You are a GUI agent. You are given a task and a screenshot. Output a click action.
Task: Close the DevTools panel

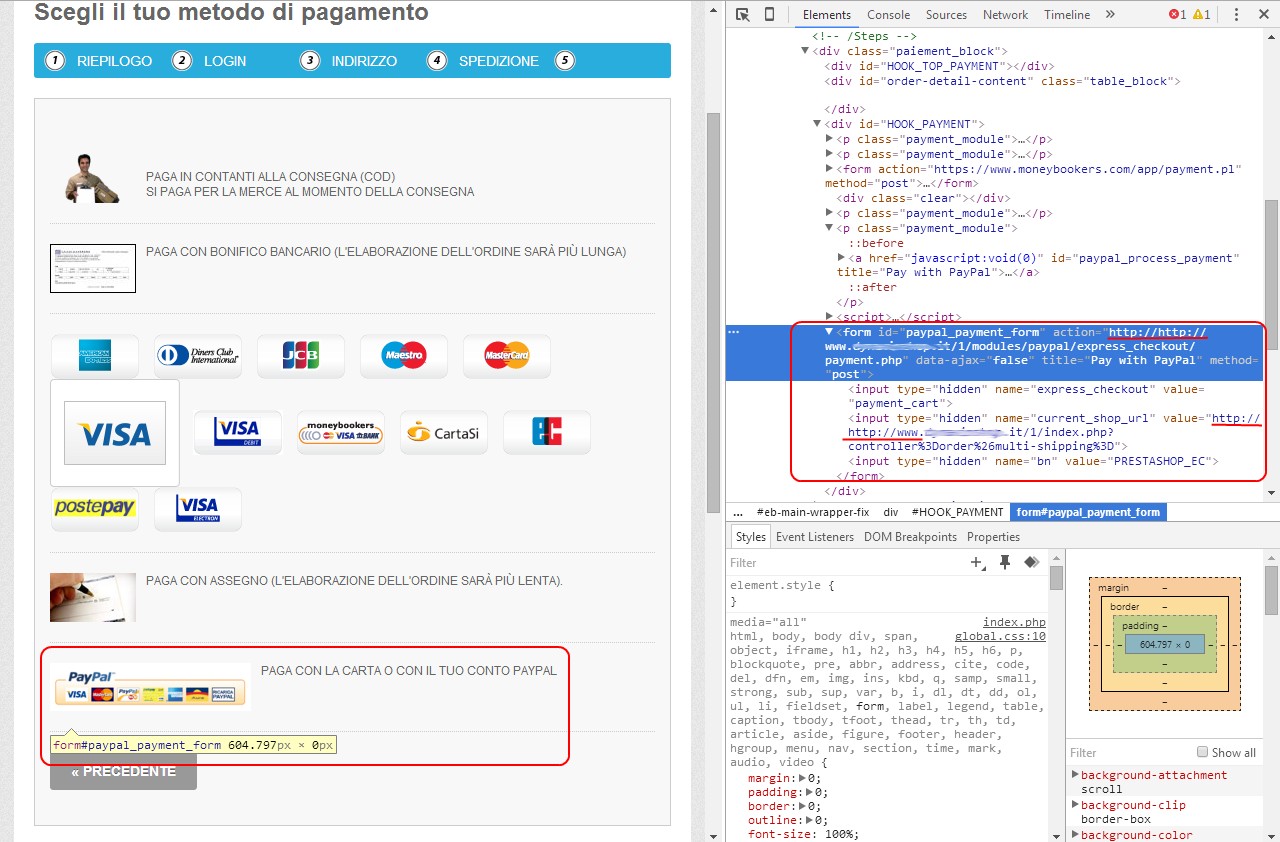click(x=1262, y=15)
